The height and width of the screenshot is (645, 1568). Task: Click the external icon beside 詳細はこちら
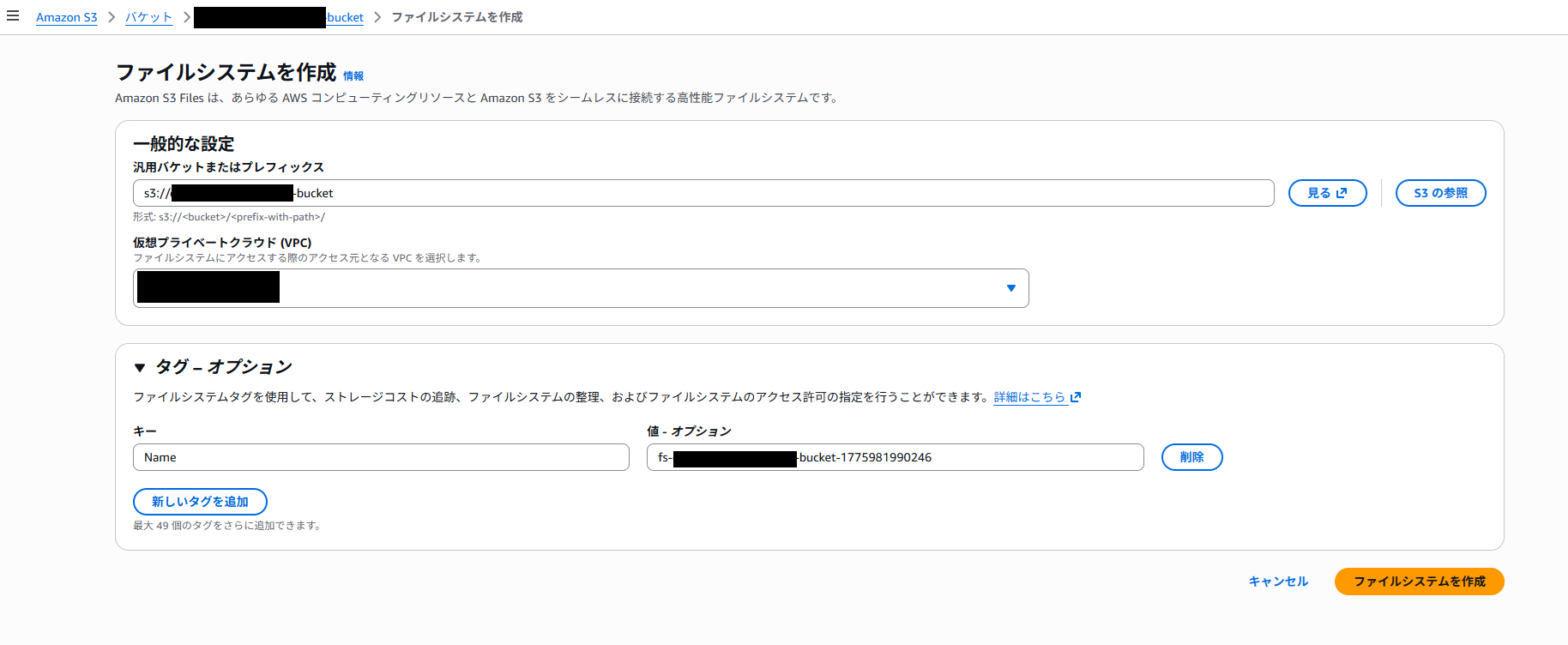pos(1076,397)
